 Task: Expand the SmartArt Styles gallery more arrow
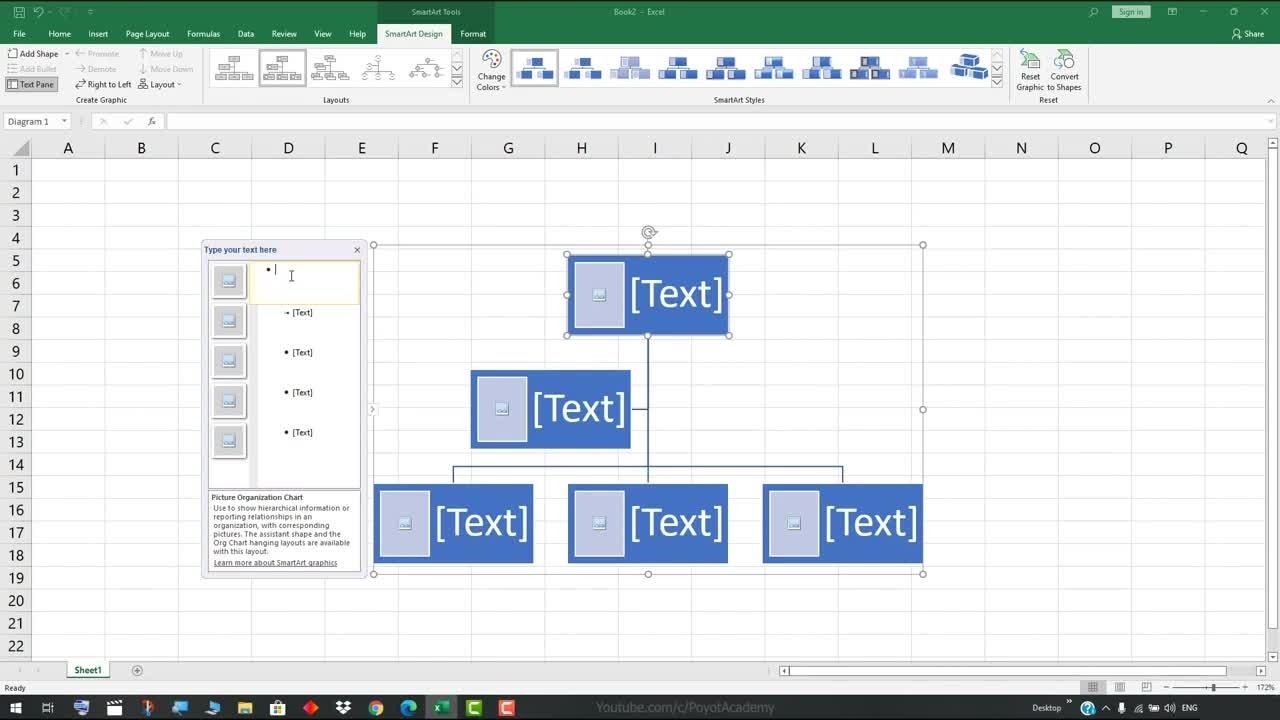point(997,83)
